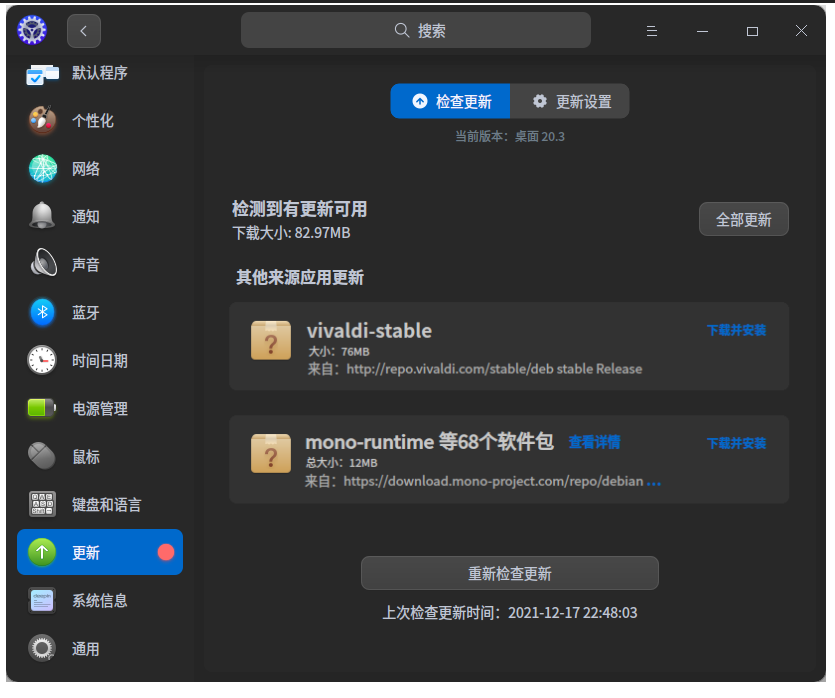The height and width of the screenshot is (698, 835).
Task: Click the 蓝牙 Bluetooth icon
Action: point(43,312)
